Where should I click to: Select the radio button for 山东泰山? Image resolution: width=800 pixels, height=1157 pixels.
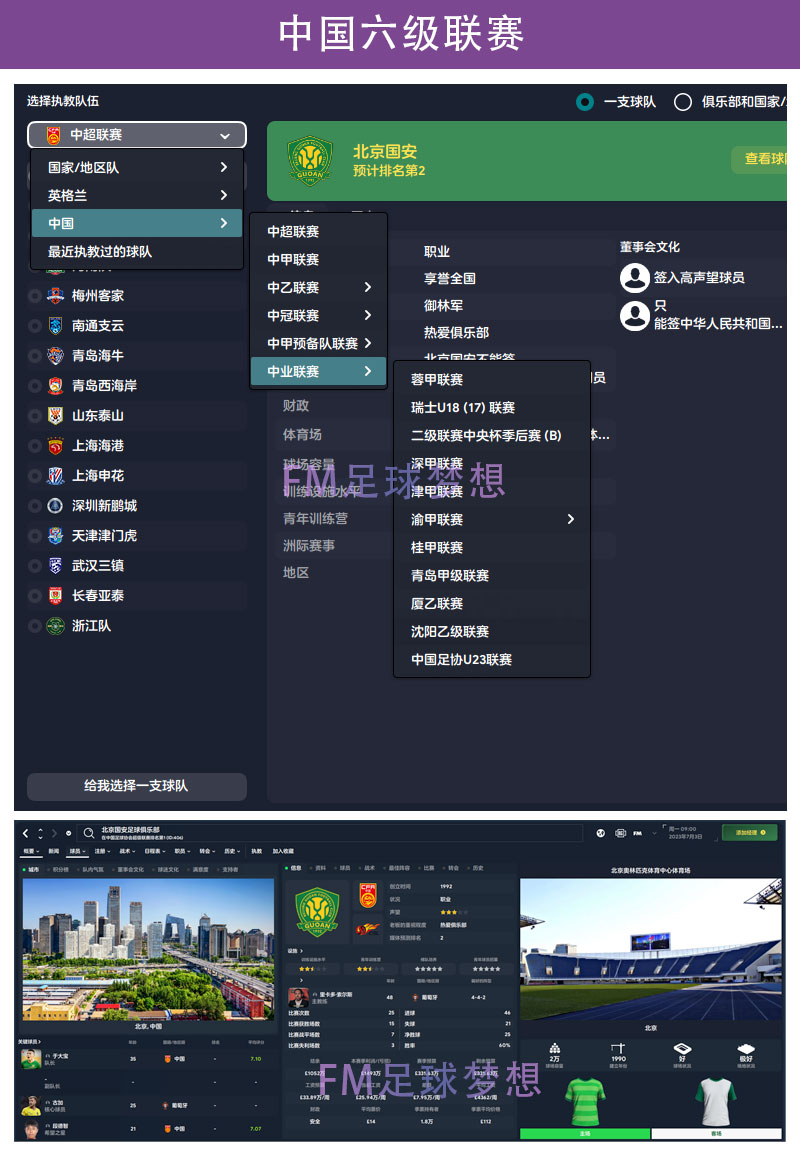point(34,415)
